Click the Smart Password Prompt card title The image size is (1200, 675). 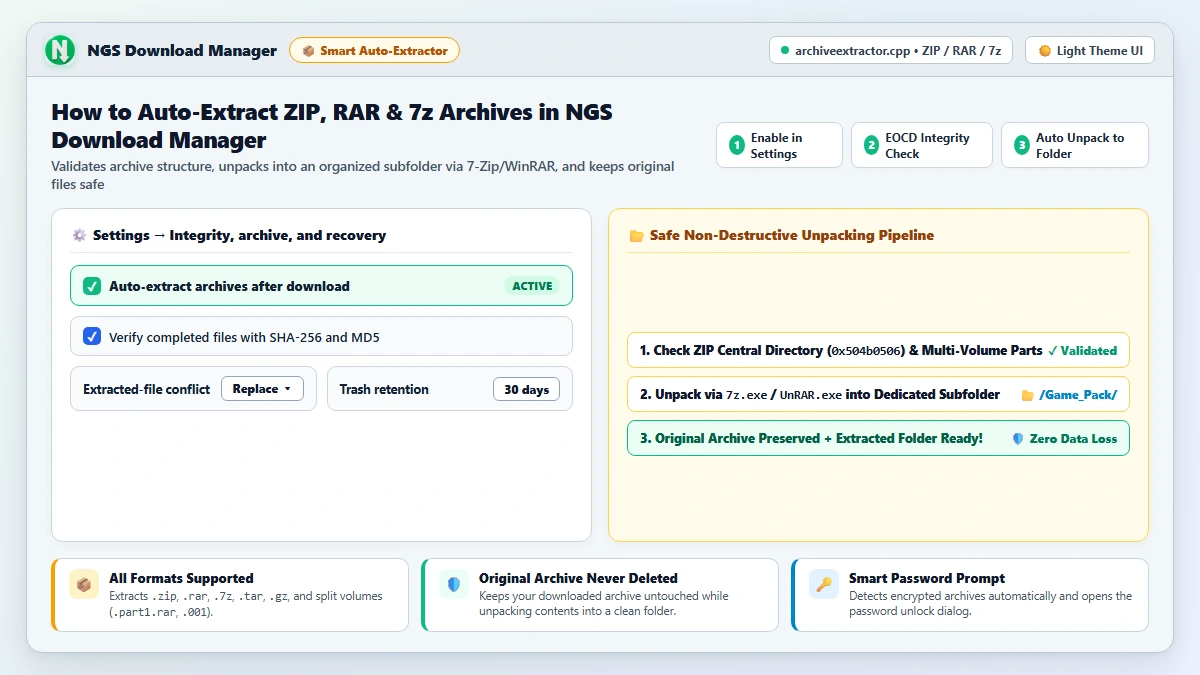927,578
